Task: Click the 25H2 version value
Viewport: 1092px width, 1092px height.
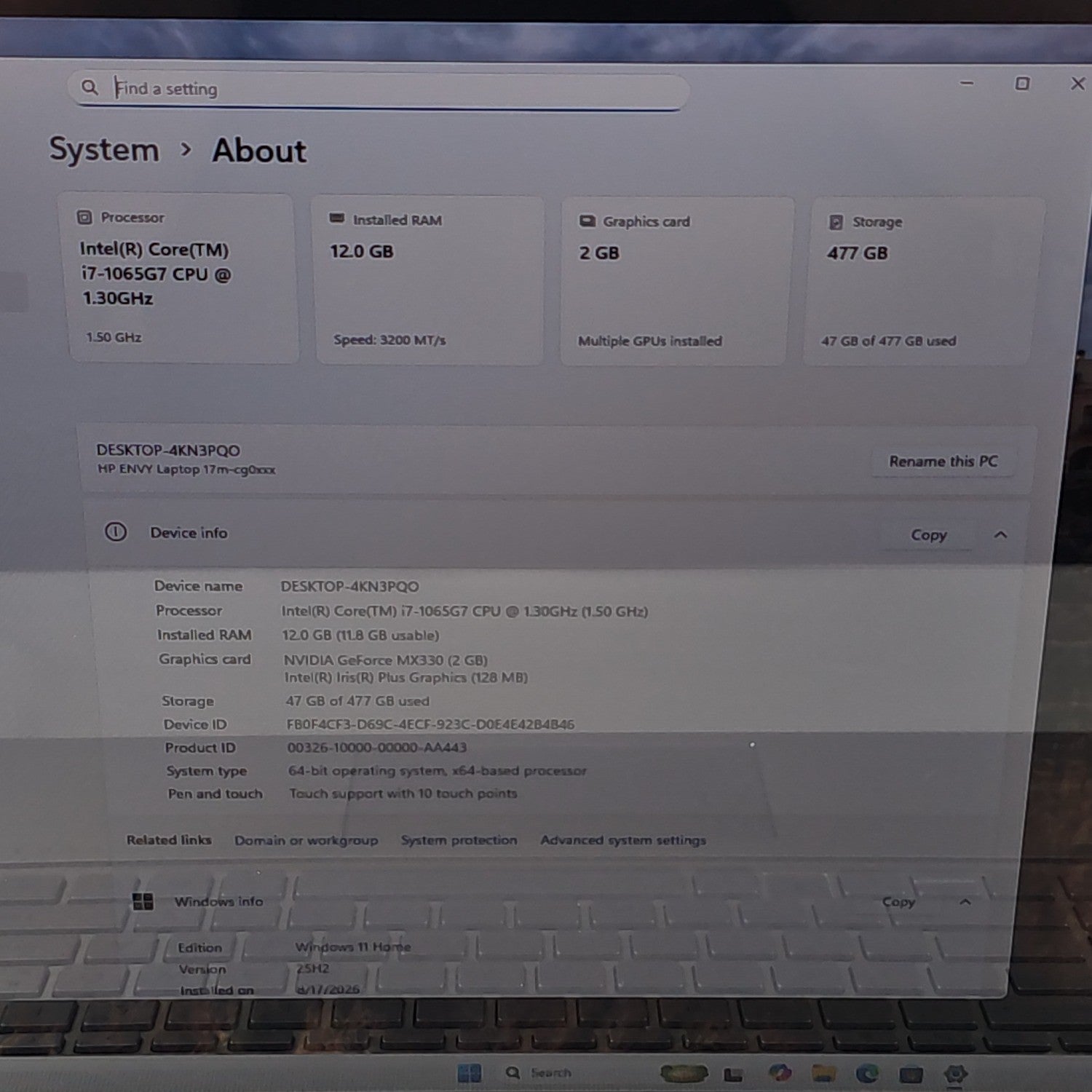Action: point(312,969)
